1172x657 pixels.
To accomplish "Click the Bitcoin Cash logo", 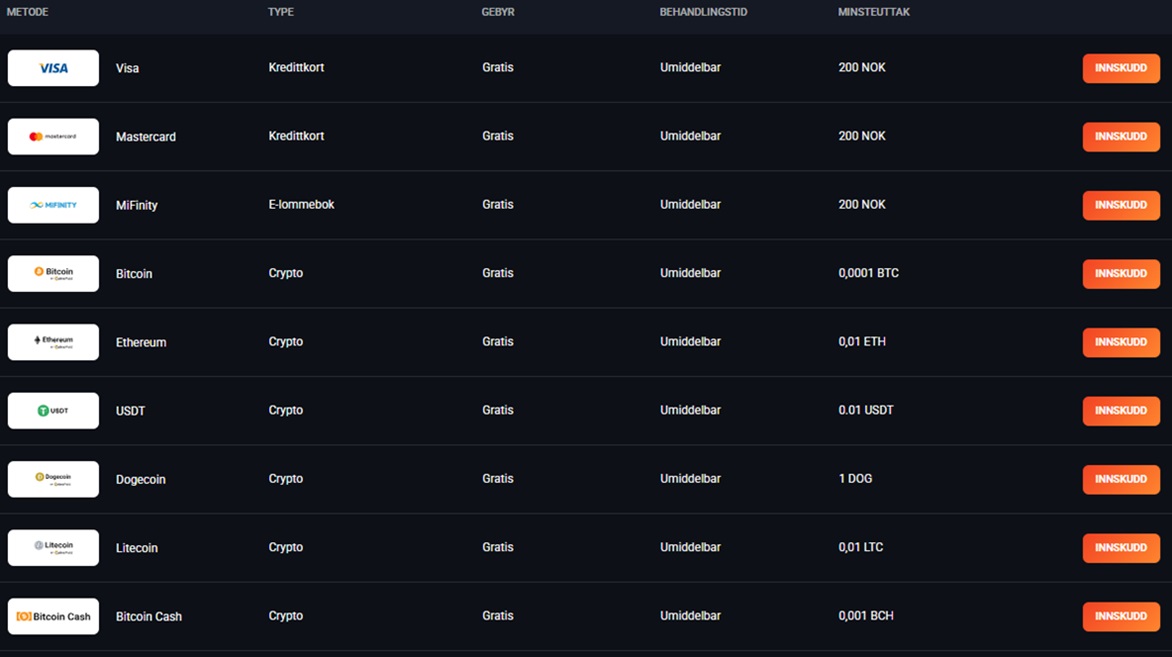I will (53, 616).
